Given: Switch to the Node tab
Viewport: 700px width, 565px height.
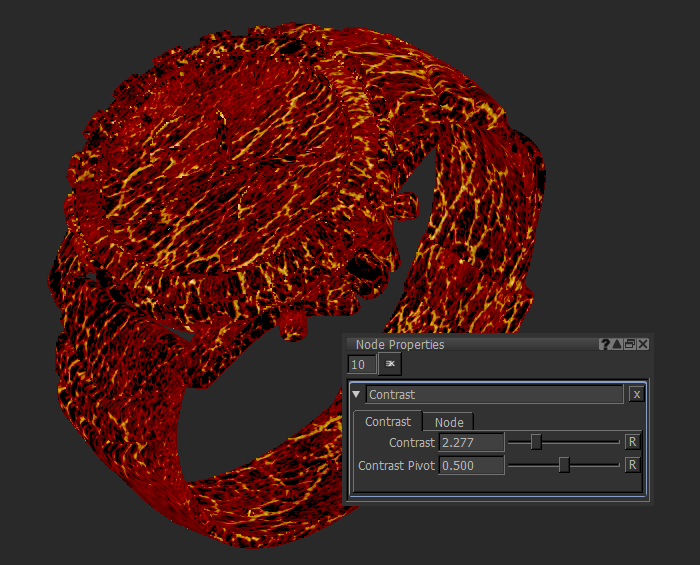Looking at the screenshot, I should click(x=448, y=422).
